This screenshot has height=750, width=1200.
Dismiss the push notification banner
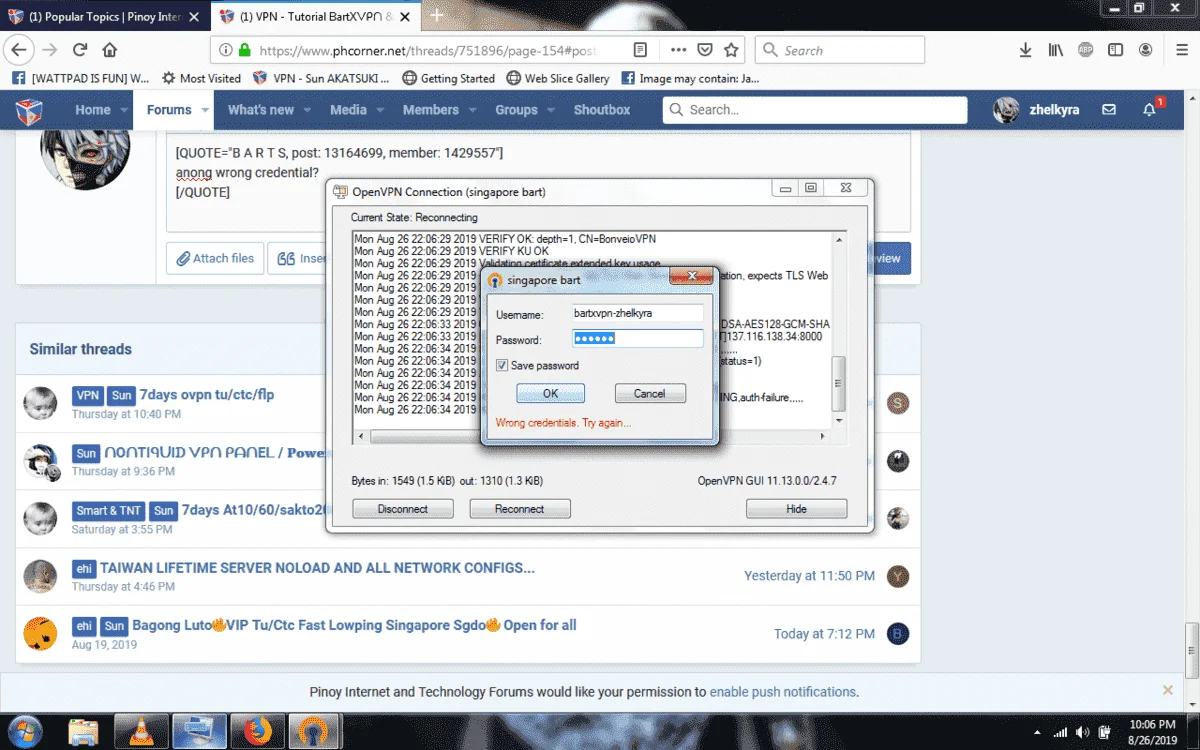point(1168,690)
